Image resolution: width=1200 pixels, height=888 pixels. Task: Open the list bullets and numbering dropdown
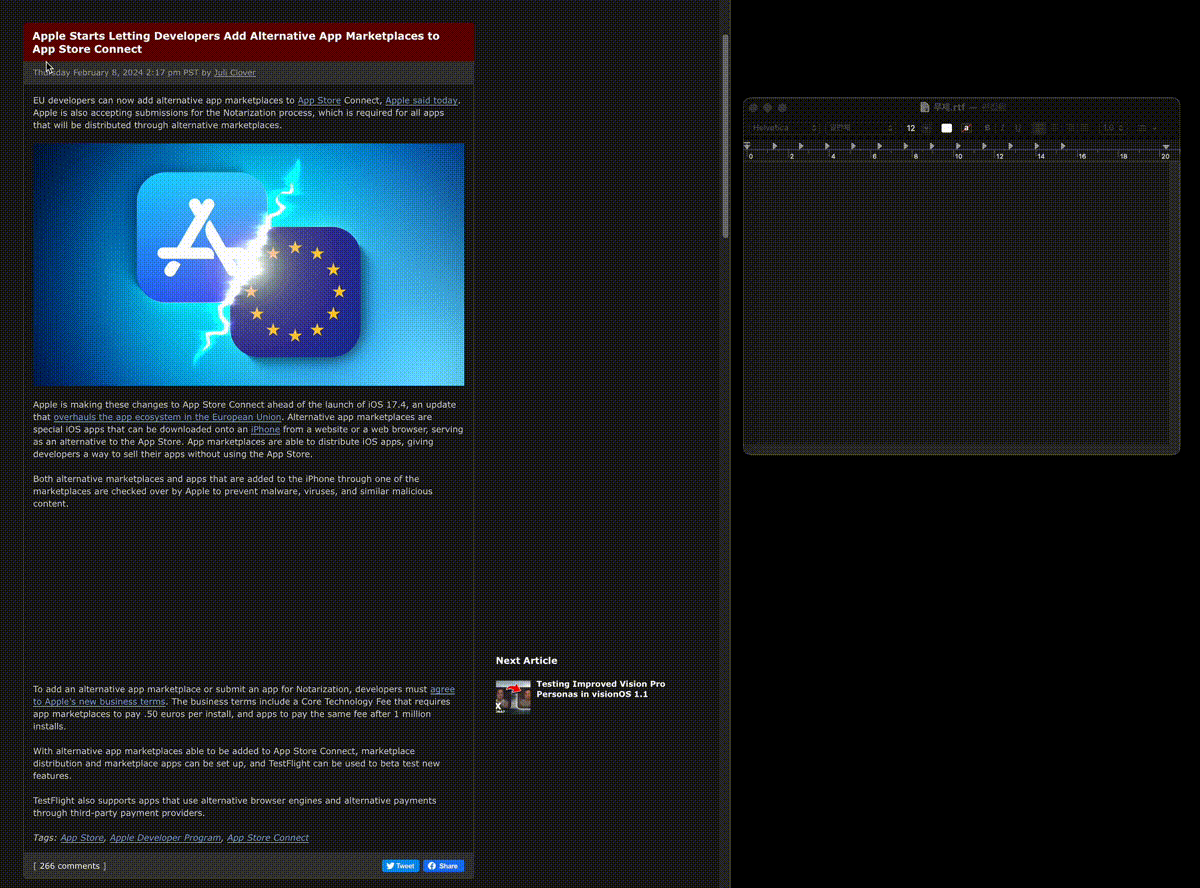point(1146,128)
